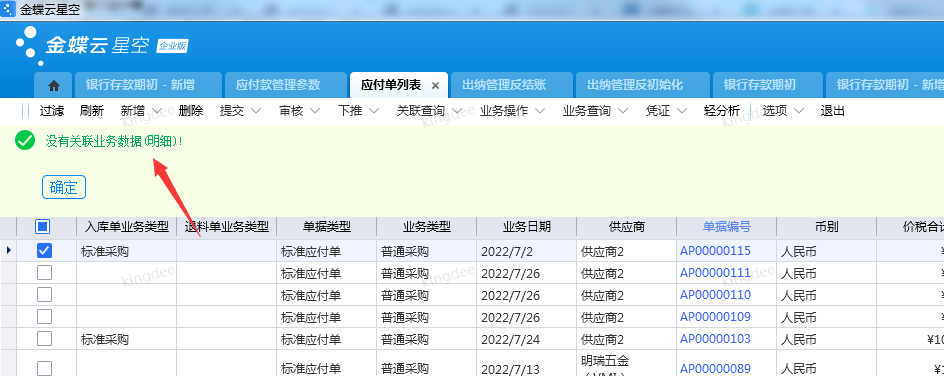
Task: Expand the 提交 dropdown arrow
Action: pos(256,111)
